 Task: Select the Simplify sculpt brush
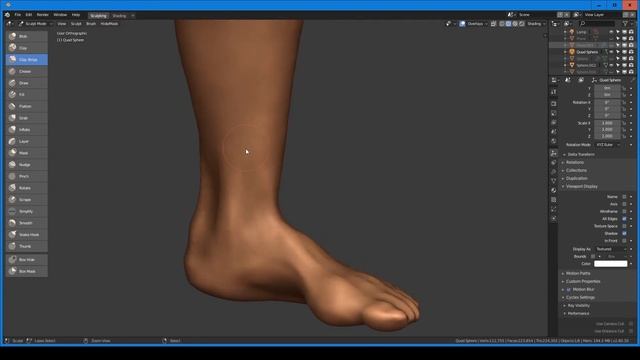pos(27,211)
